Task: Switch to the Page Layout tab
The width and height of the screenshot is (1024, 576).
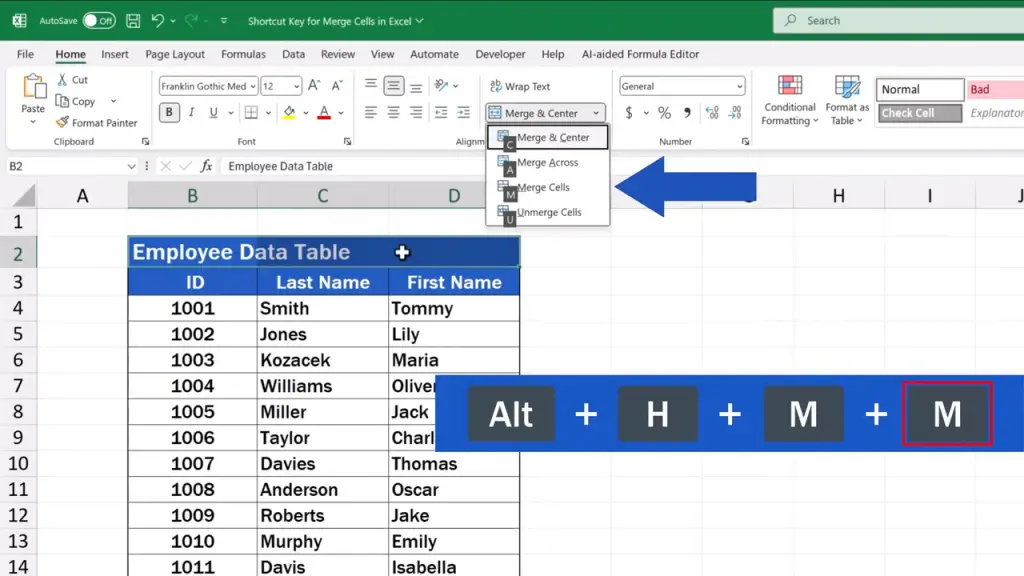Action: tap(175, 54)
